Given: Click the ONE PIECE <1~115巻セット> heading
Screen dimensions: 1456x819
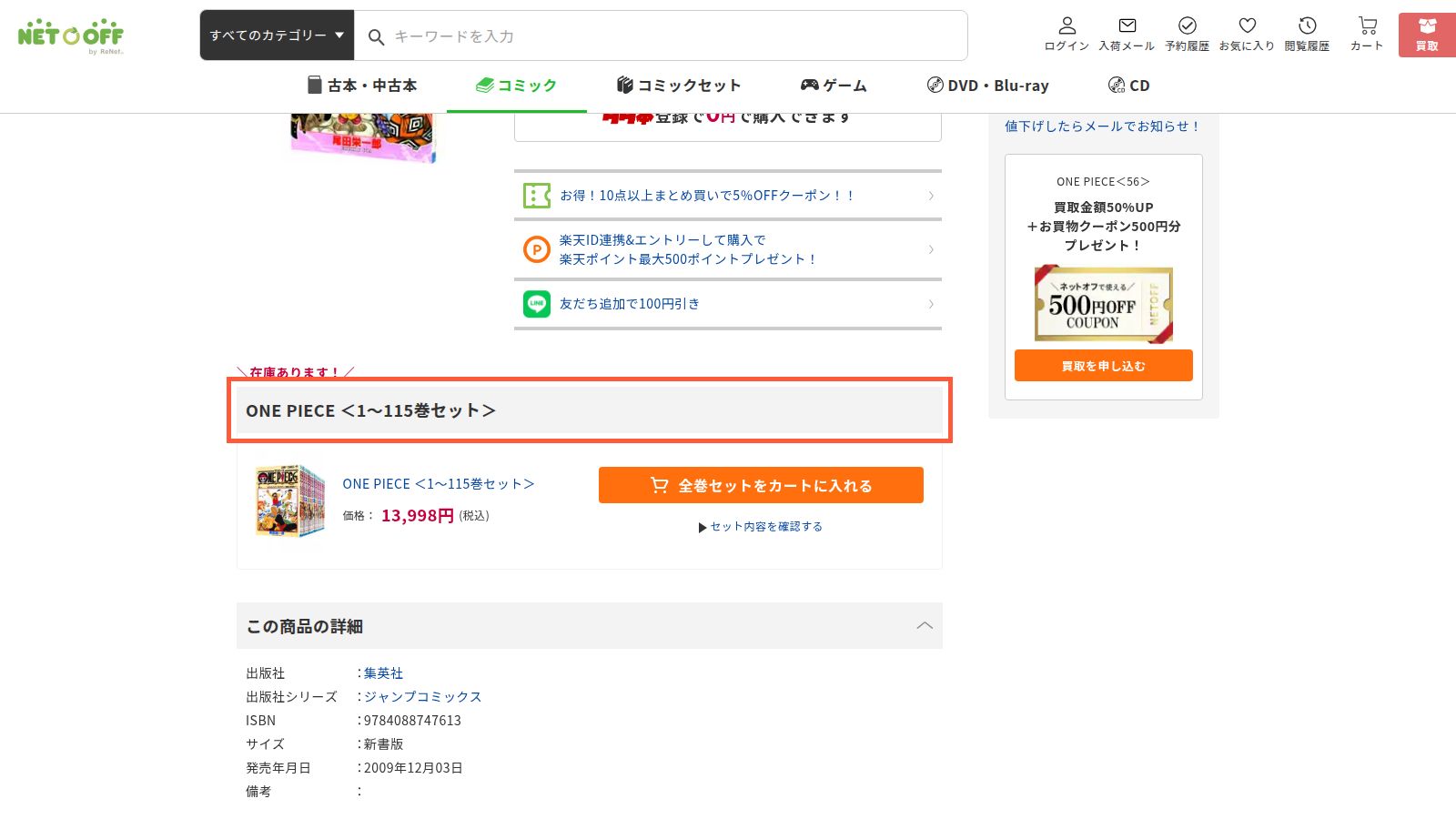Looking at the screenshot, I should [590, 410].
